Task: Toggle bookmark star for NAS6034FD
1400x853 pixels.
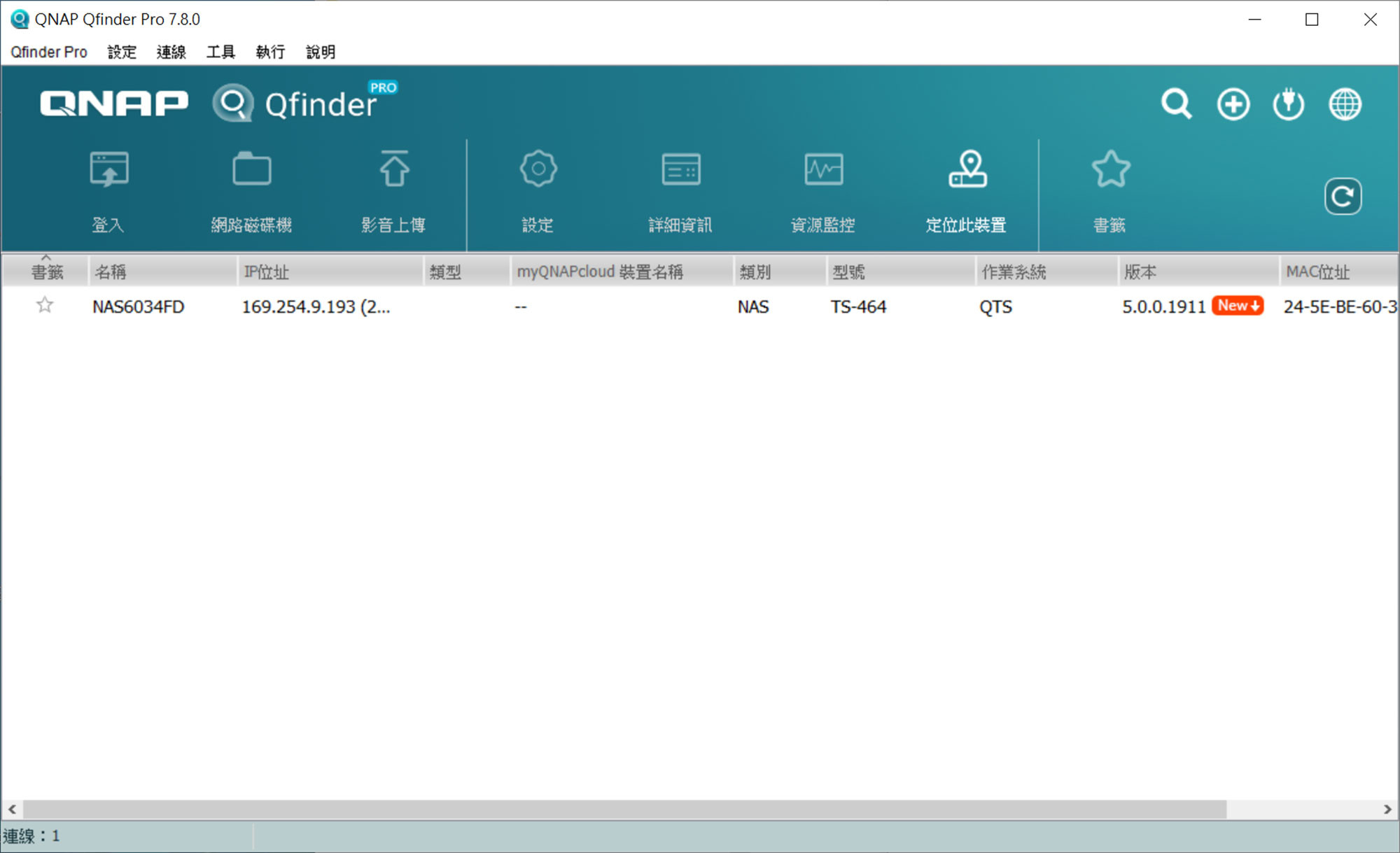Action: click(45, 305)
